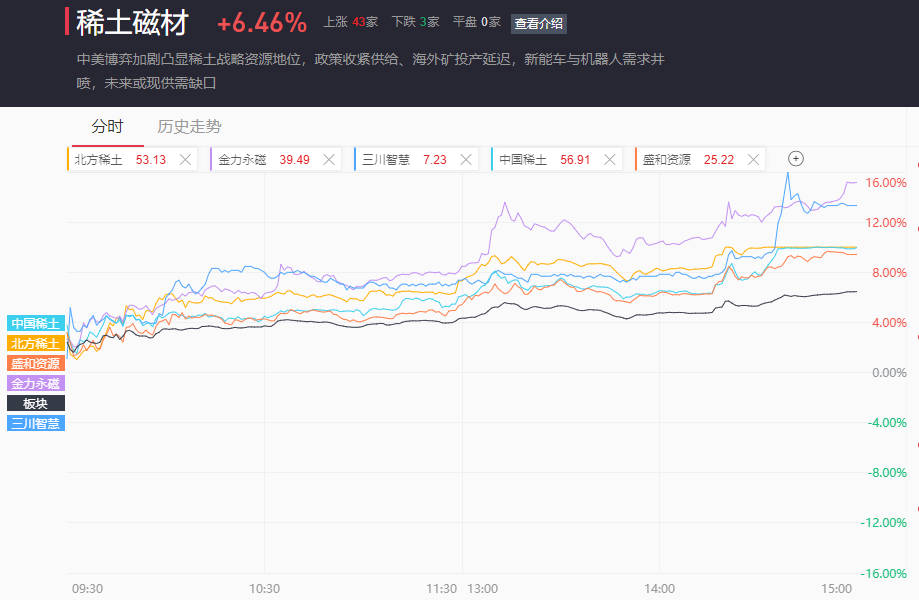Toggle the 板块 legend label
The width and height of the screenshot is (919, 600).
36,403
